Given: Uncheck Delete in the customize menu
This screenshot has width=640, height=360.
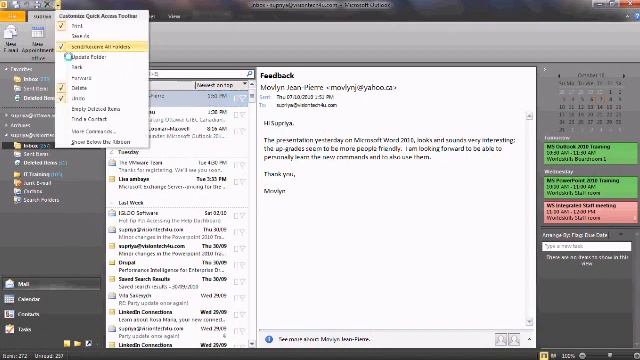Looking at the screenshot, I should (102, 88).
